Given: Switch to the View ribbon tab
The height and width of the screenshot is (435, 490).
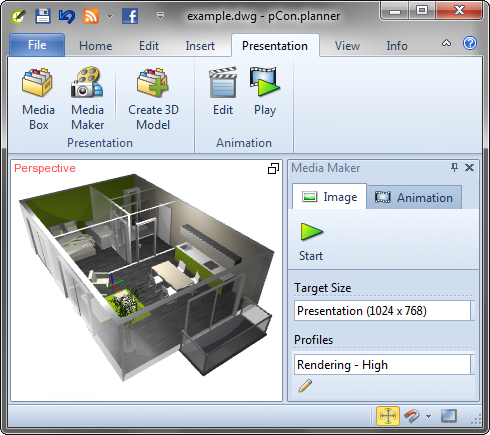Looking at the screenshot, I should (347, 46).
